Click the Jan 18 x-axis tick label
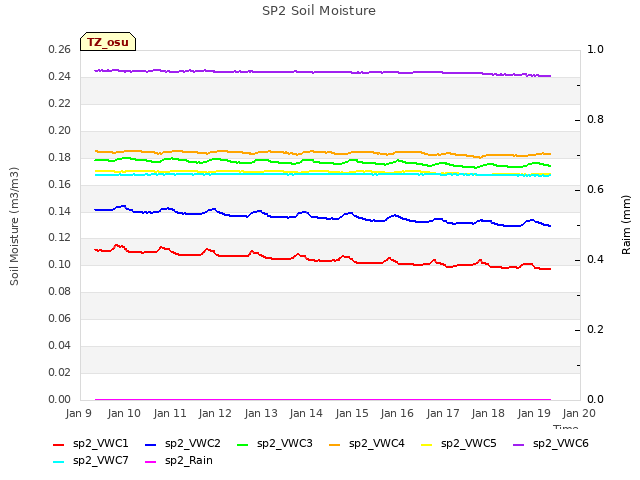Screen dimensions: 640x480 point(488,413)
